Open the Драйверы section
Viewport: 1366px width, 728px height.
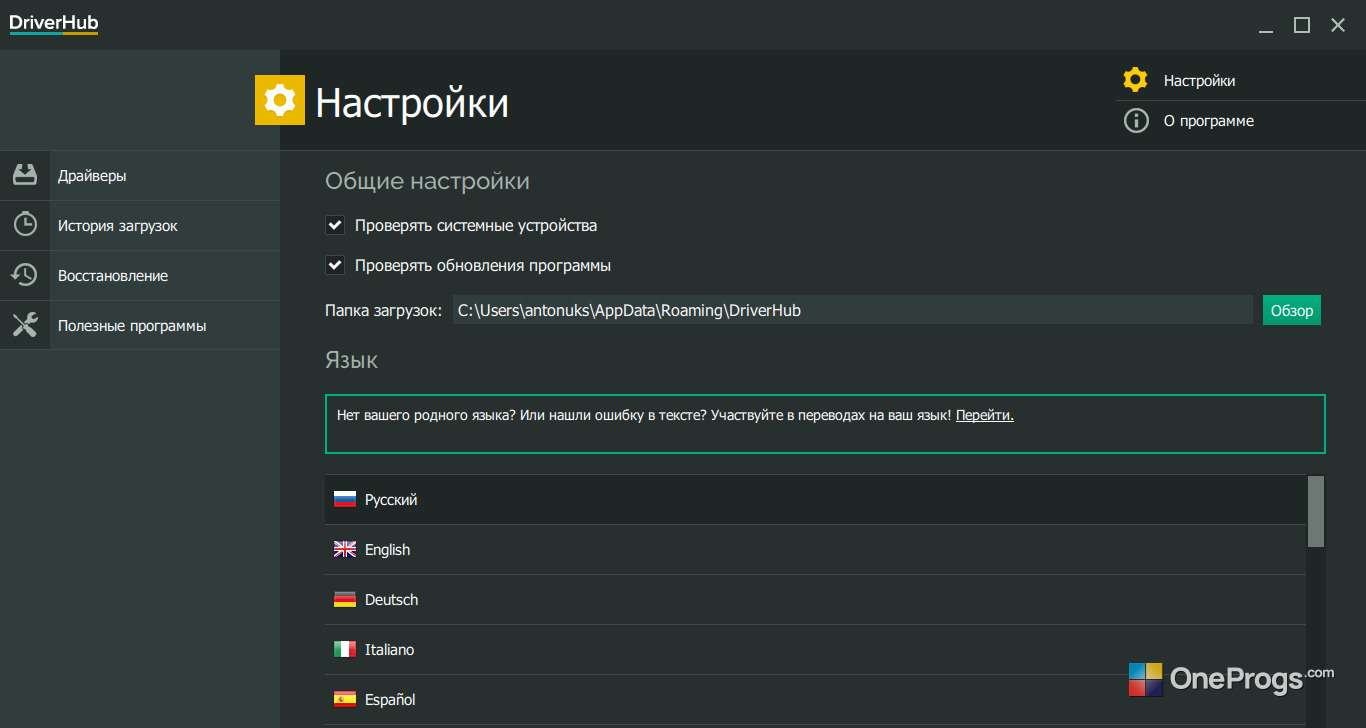[140, 176]
